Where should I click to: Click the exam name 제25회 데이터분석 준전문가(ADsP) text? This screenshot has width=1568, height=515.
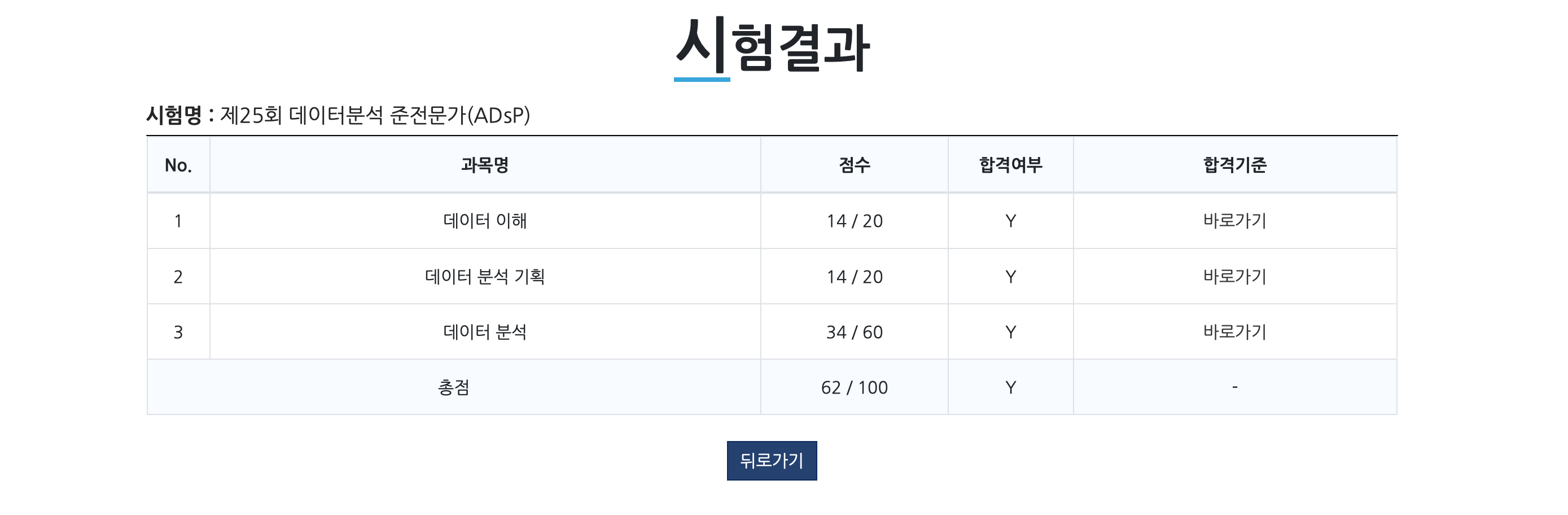coord(375,115)
